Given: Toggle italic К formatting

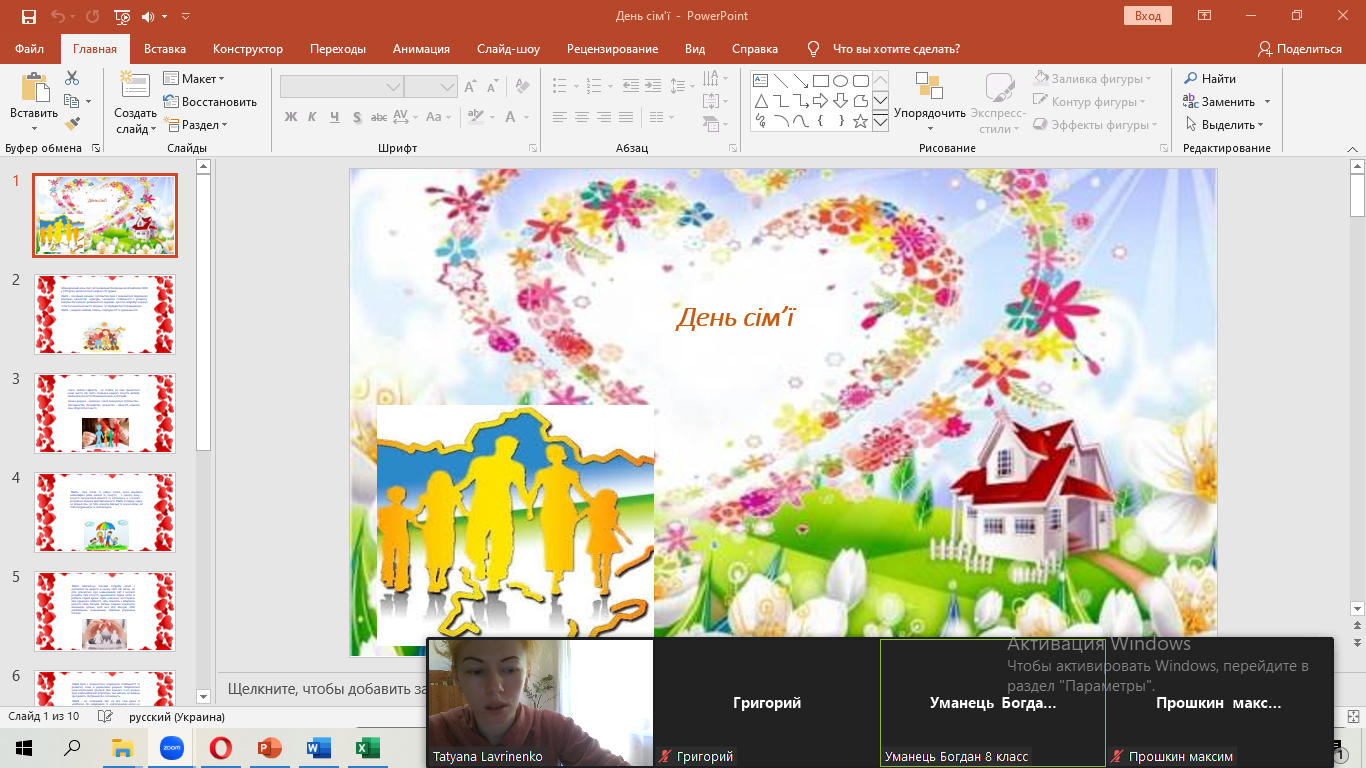Looking at the screenshot, I should point(311,117).
